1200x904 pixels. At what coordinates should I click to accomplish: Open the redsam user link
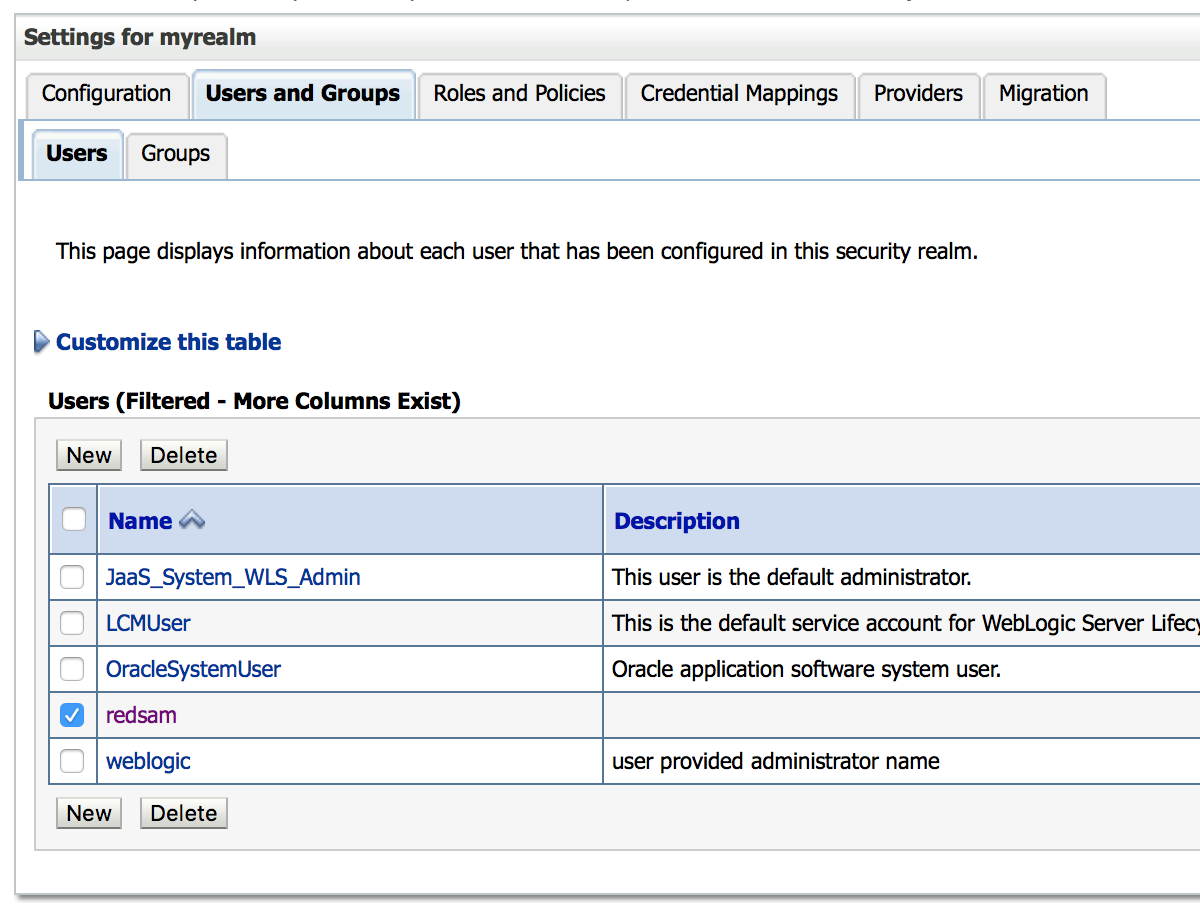click(141, 716)
